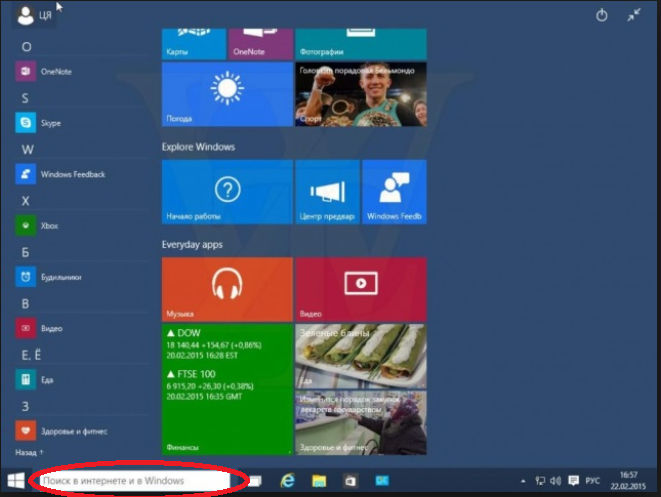Click the Power button icon
The image size is (661, 497).
click(602, 15)
